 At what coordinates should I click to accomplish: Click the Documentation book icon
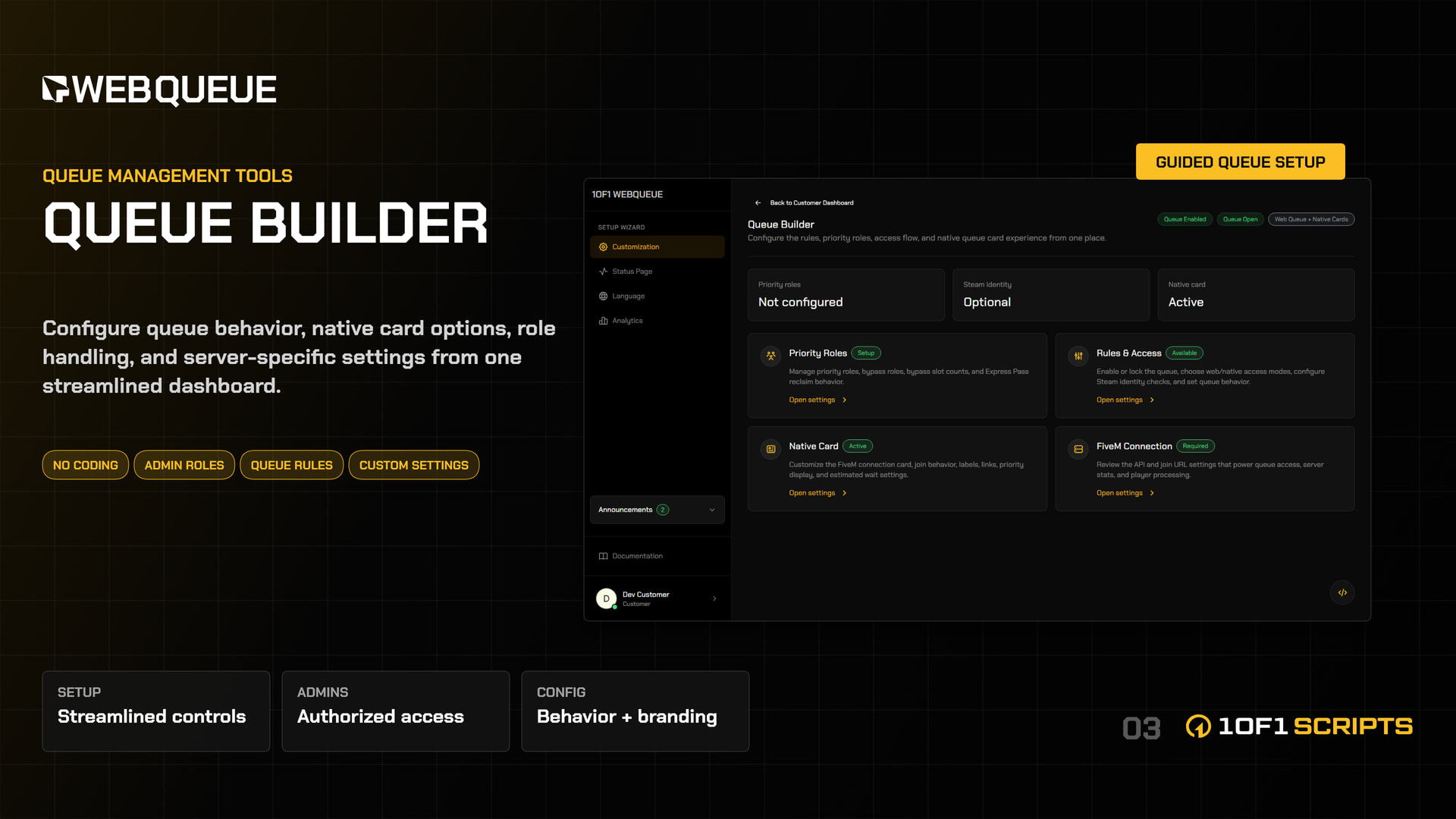click(x=604, y=557)
